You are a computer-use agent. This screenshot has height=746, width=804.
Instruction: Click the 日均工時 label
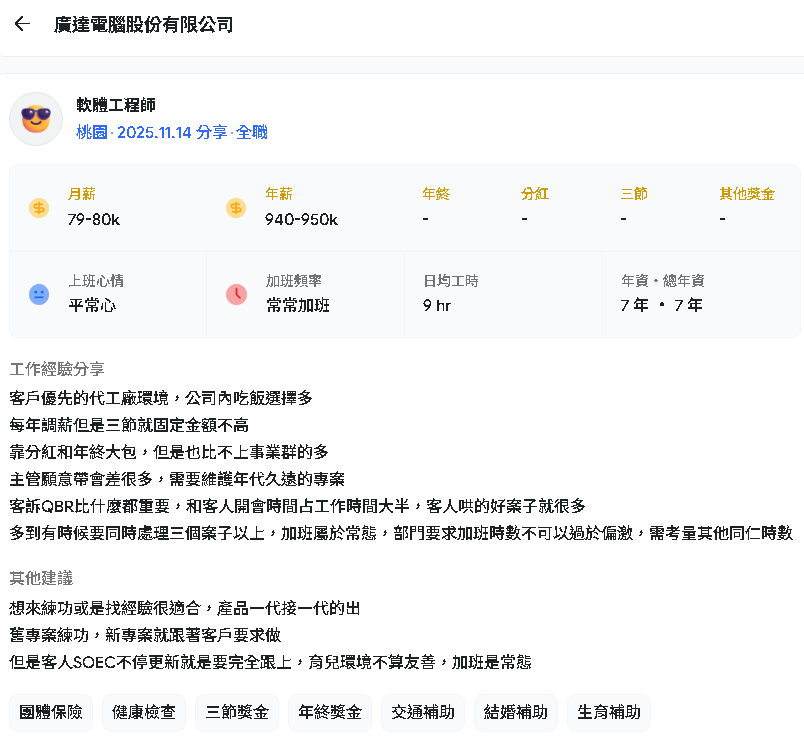pyautogui.click(x=451, y=281)
